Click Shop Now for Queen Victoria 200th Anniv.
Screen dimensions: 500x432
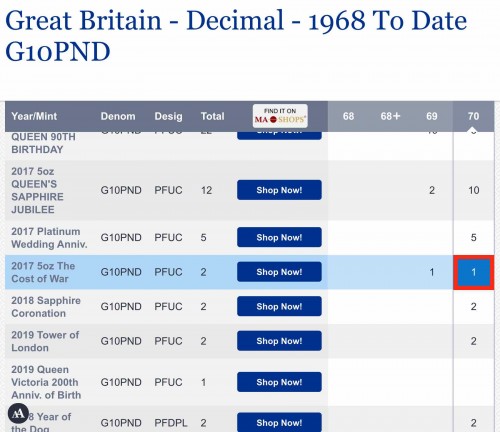[279, 382]
